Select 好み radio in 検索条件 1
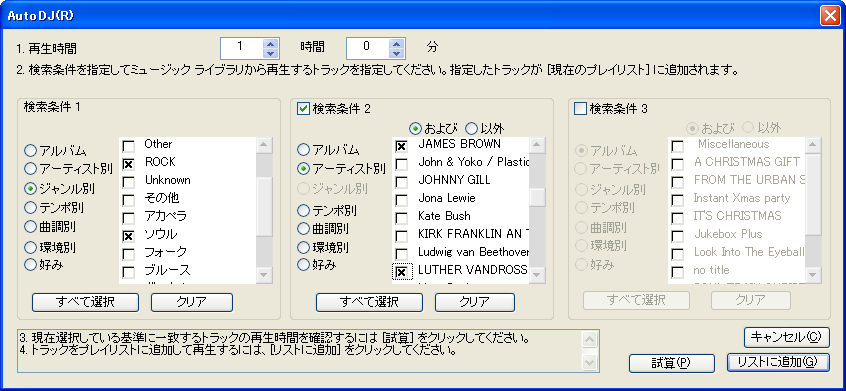The height and width of the screenshot is (391, 846). tap(31, 265)
